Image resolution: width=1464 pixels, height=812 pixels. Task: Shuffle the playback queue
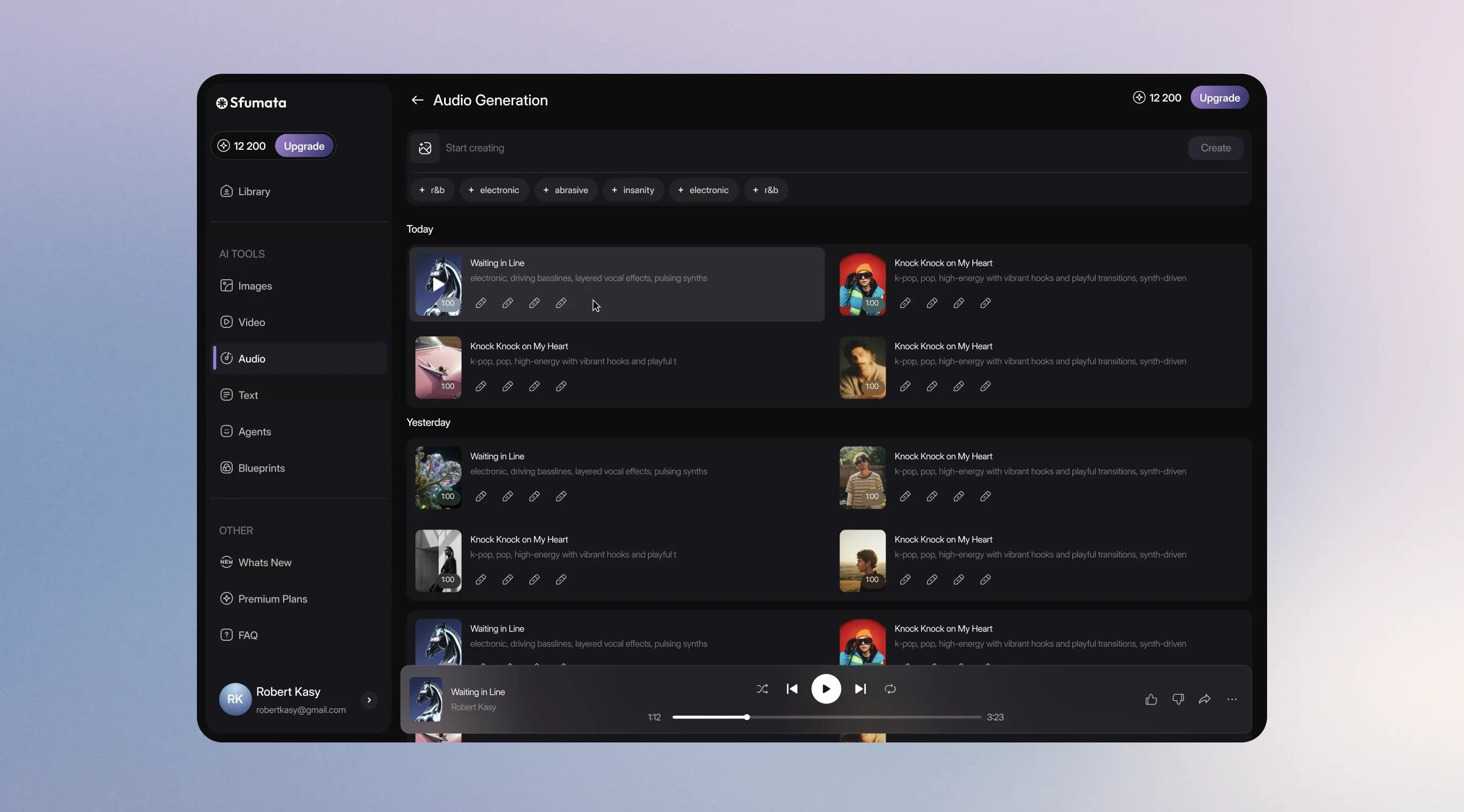(x=762, y=688)
